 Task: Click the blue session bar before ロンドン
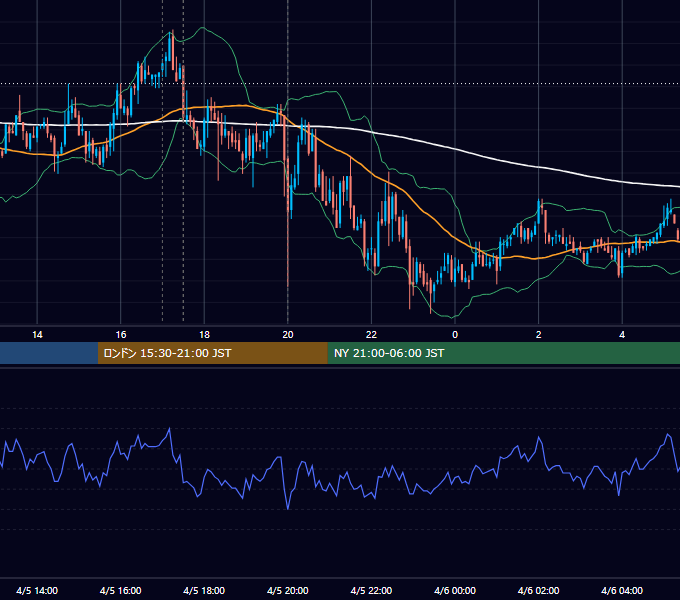tap(49, 353)
